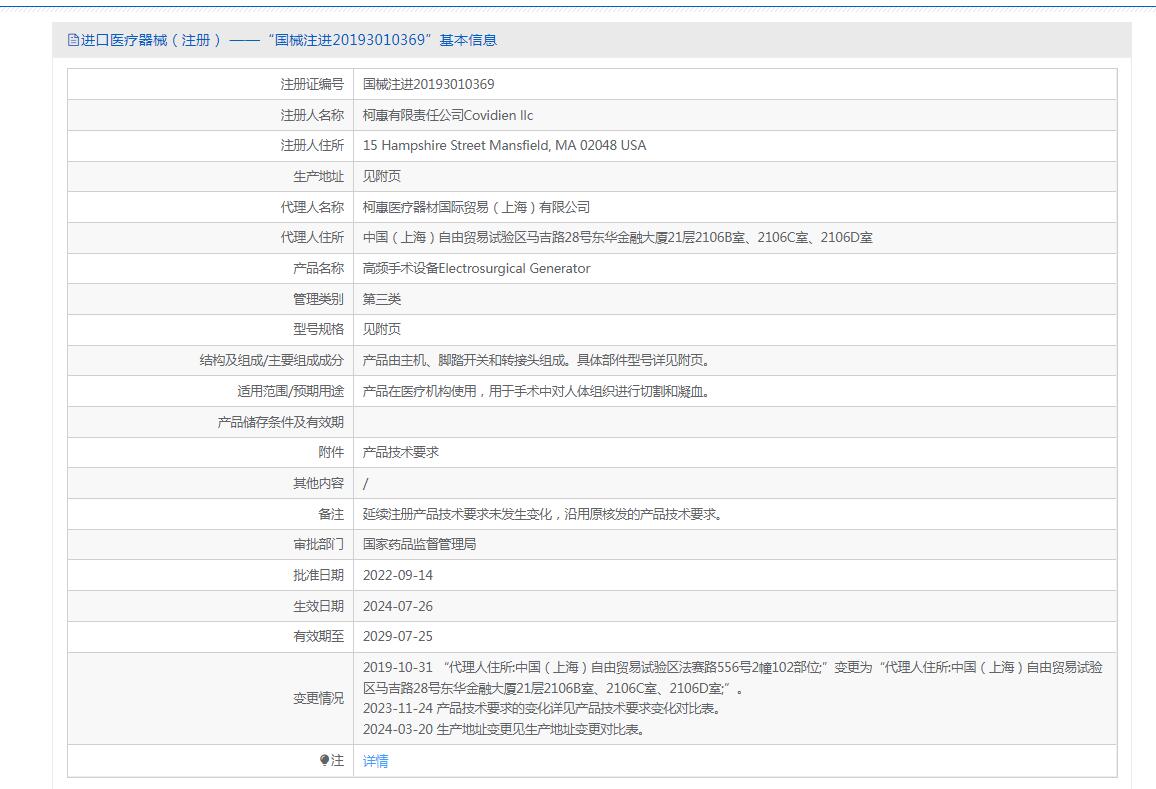
Task: Click the 见附页 value in 生产地址 row
Action: pyautogui.click(x=382, y=176)
